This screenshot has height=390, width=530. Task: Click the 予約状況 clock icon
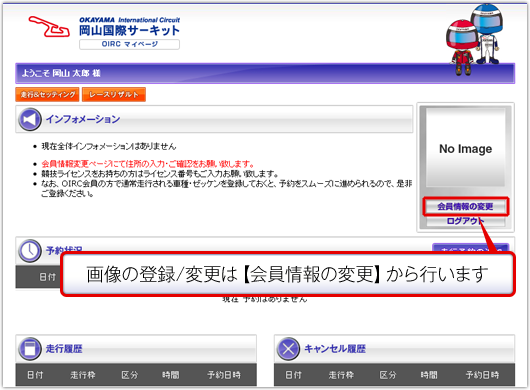[30, 251]
